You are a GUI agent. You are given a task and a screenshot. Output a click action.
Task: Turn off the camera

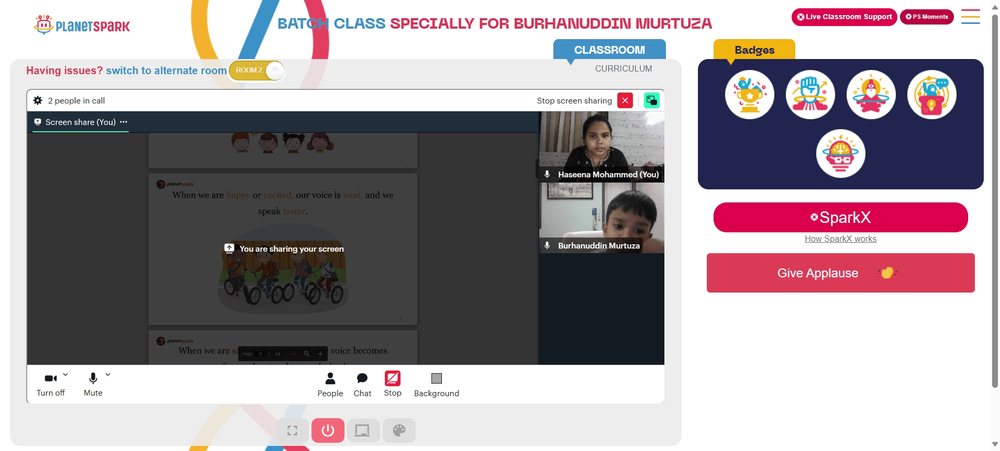(50, 385)
